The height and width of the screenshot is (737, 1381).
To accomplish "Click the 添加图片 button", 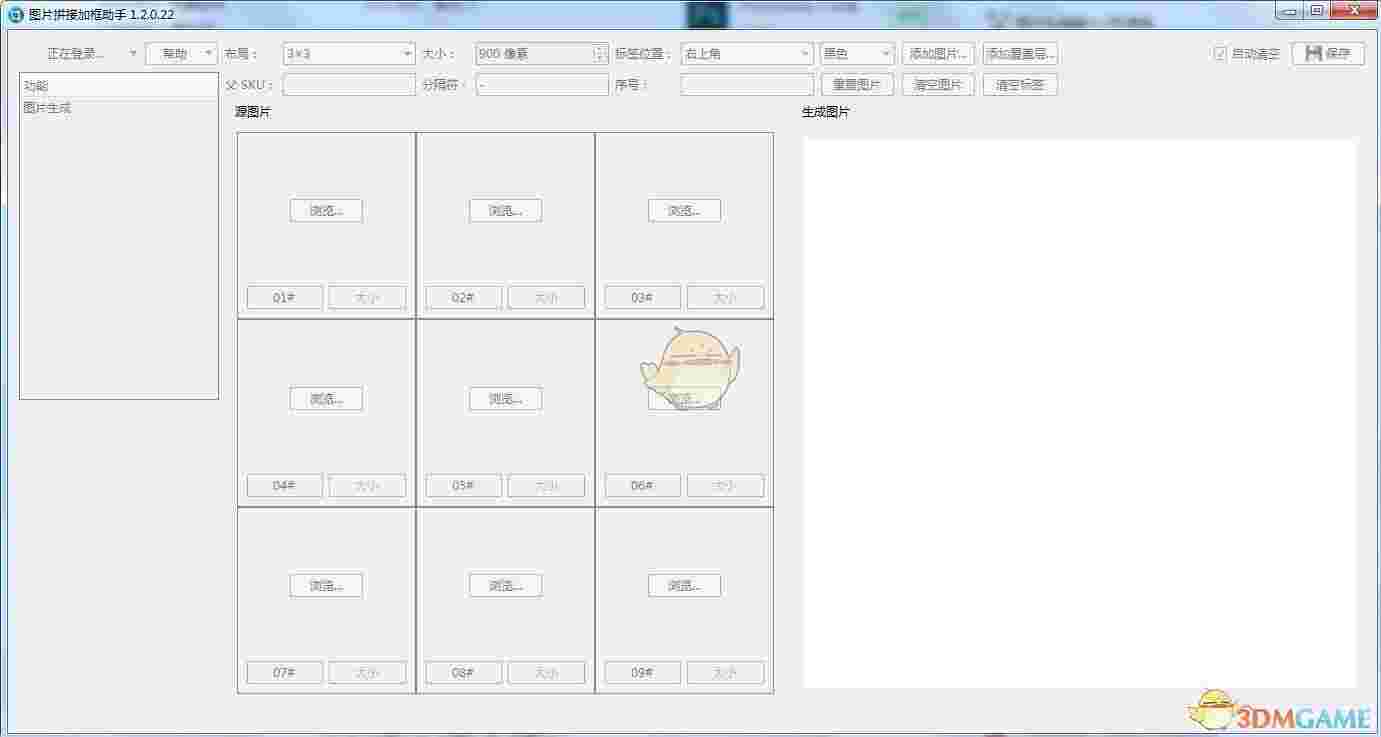I will coord(938,53).
